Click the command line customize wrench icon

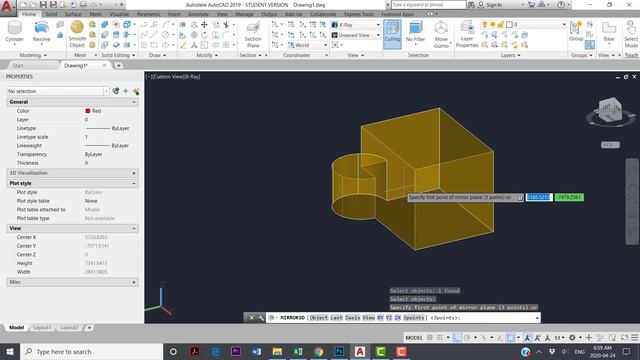261,318
